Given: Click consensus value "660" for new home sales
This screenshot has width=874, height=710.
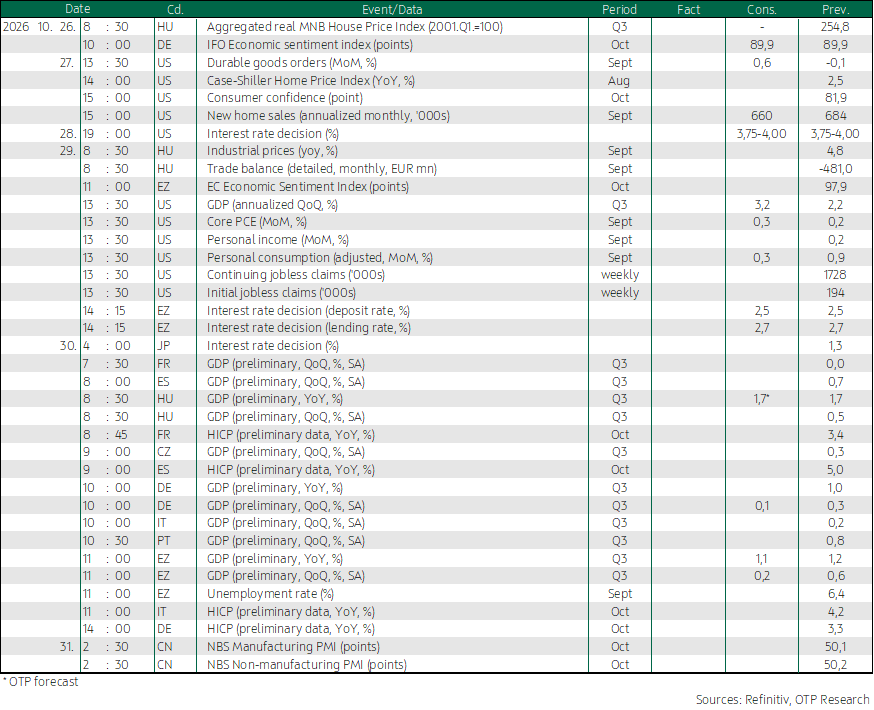Looking at the screenshot, I should 761,115.
